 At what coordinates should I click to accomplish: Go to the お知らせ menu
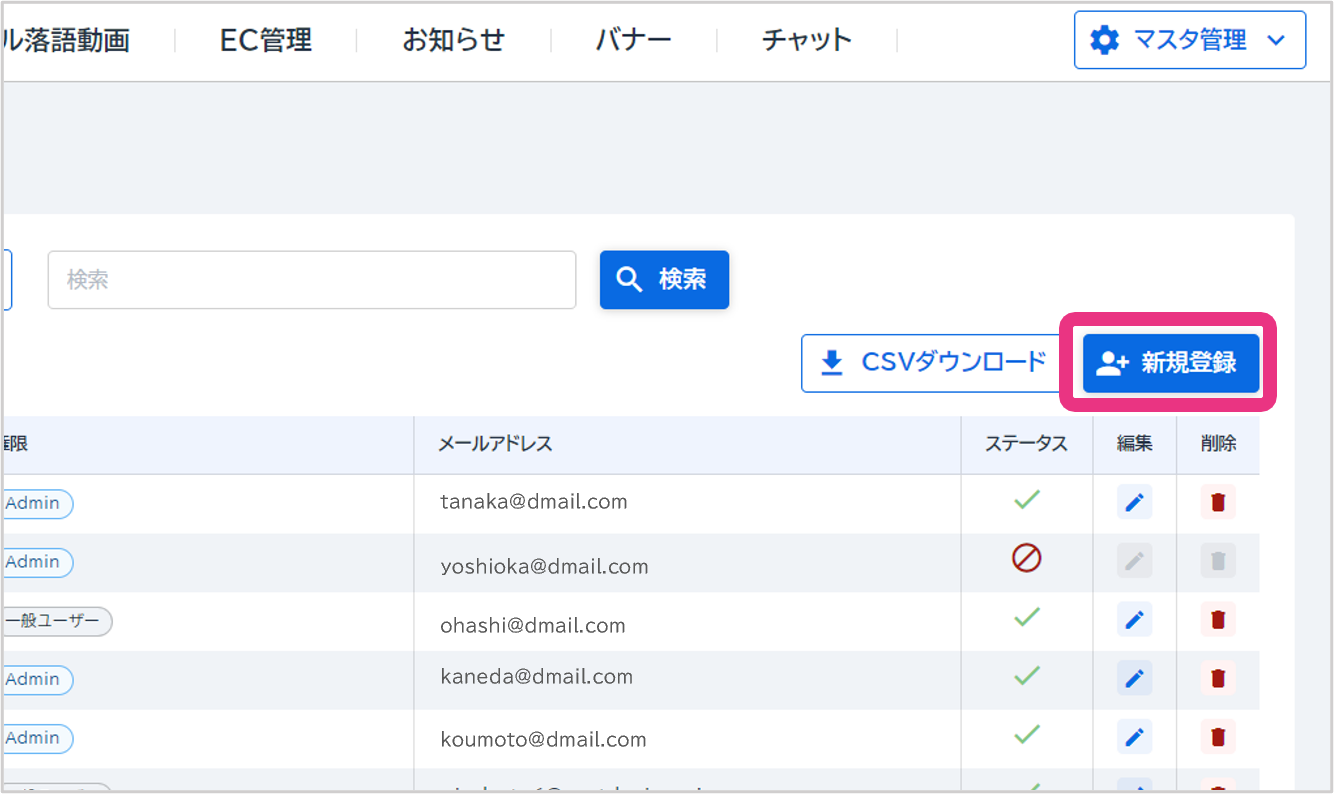click(x=453, y=40)
